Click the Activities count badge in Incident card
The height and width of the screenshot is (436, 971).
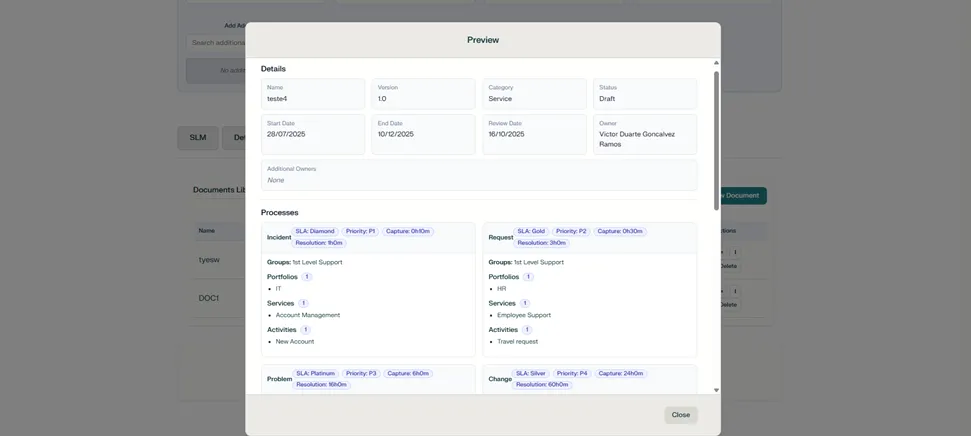pos(305,330)
